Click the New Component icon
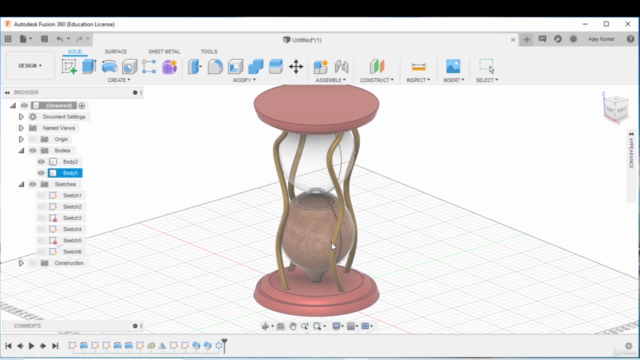 point(321,66)
